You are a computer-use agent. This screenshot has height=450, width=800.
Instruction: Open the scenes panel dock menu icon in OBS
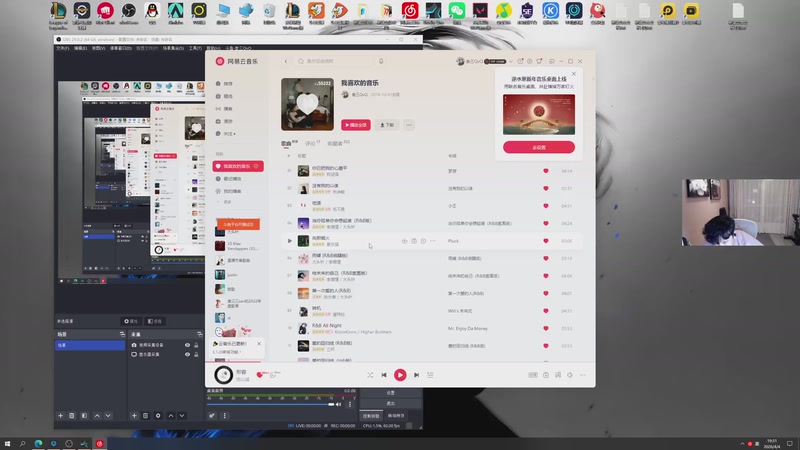coord(122,334)
